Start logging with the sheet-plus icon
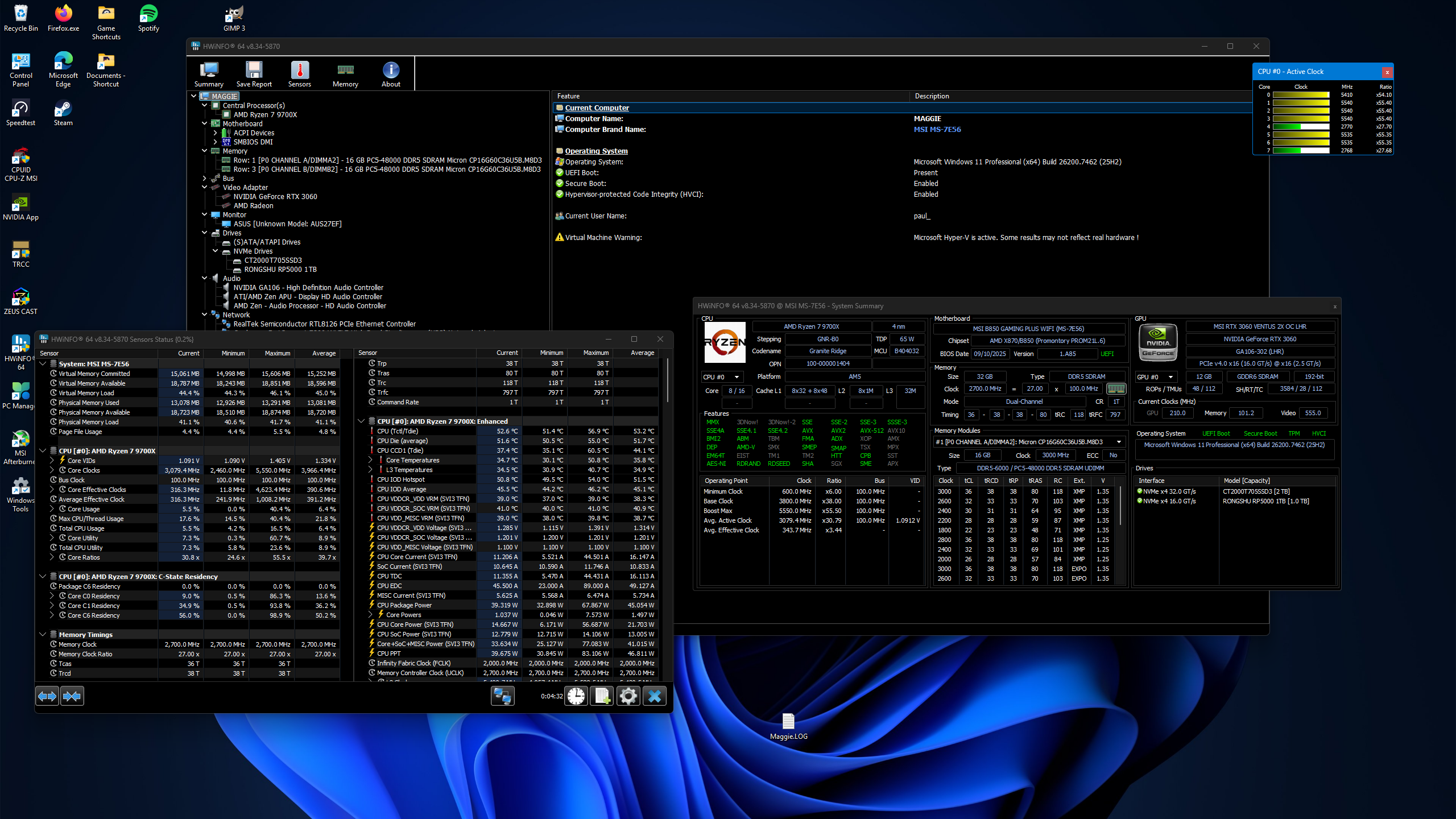Screen dimensions: 1456x819 (602, 696)
